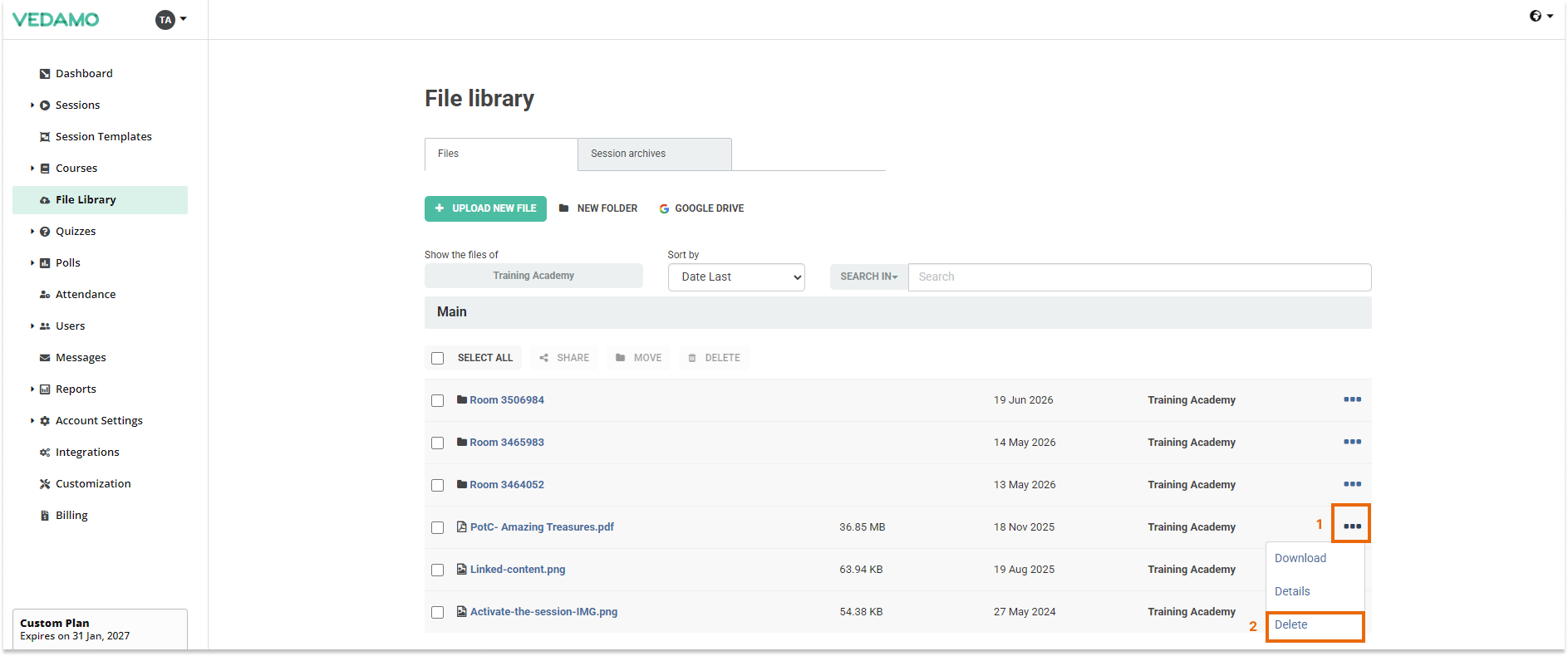The height and width of the screenshot is (656, 1568).
Task: Click the Training Academy filter button
Action: [x=533, y=276]
